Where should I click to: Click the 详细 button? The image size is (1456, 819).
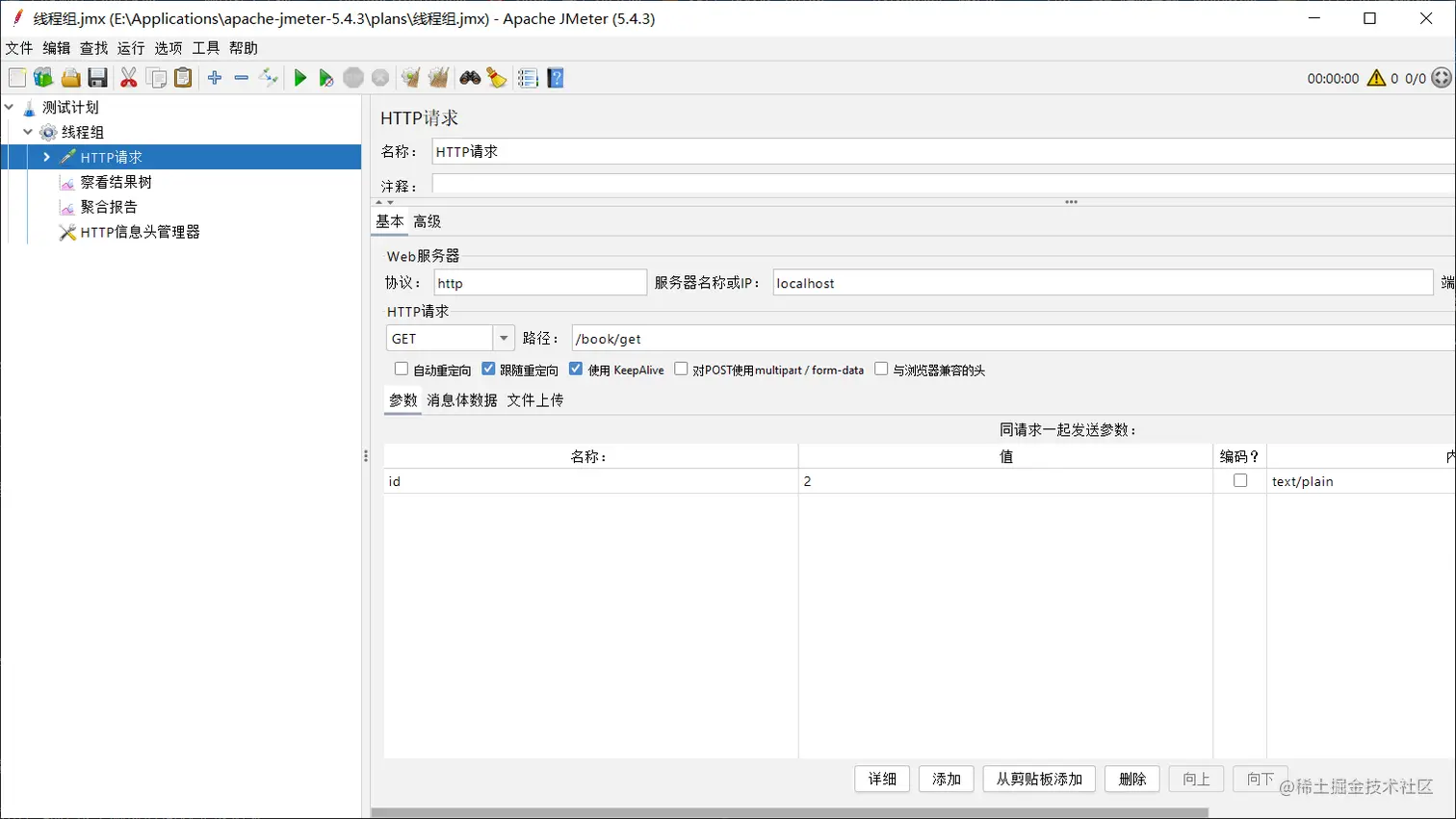(x=882, y=780)
